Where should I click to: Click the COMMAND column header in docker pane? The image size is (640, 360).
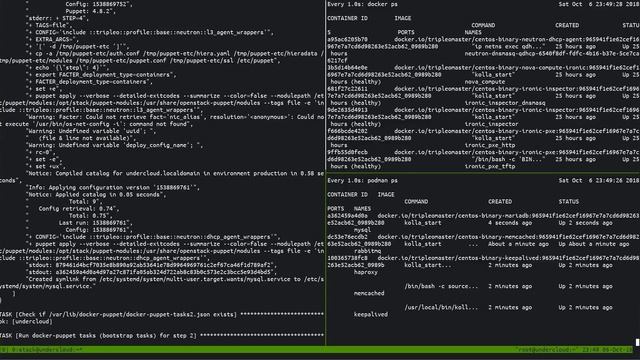(x=483, y=25)
